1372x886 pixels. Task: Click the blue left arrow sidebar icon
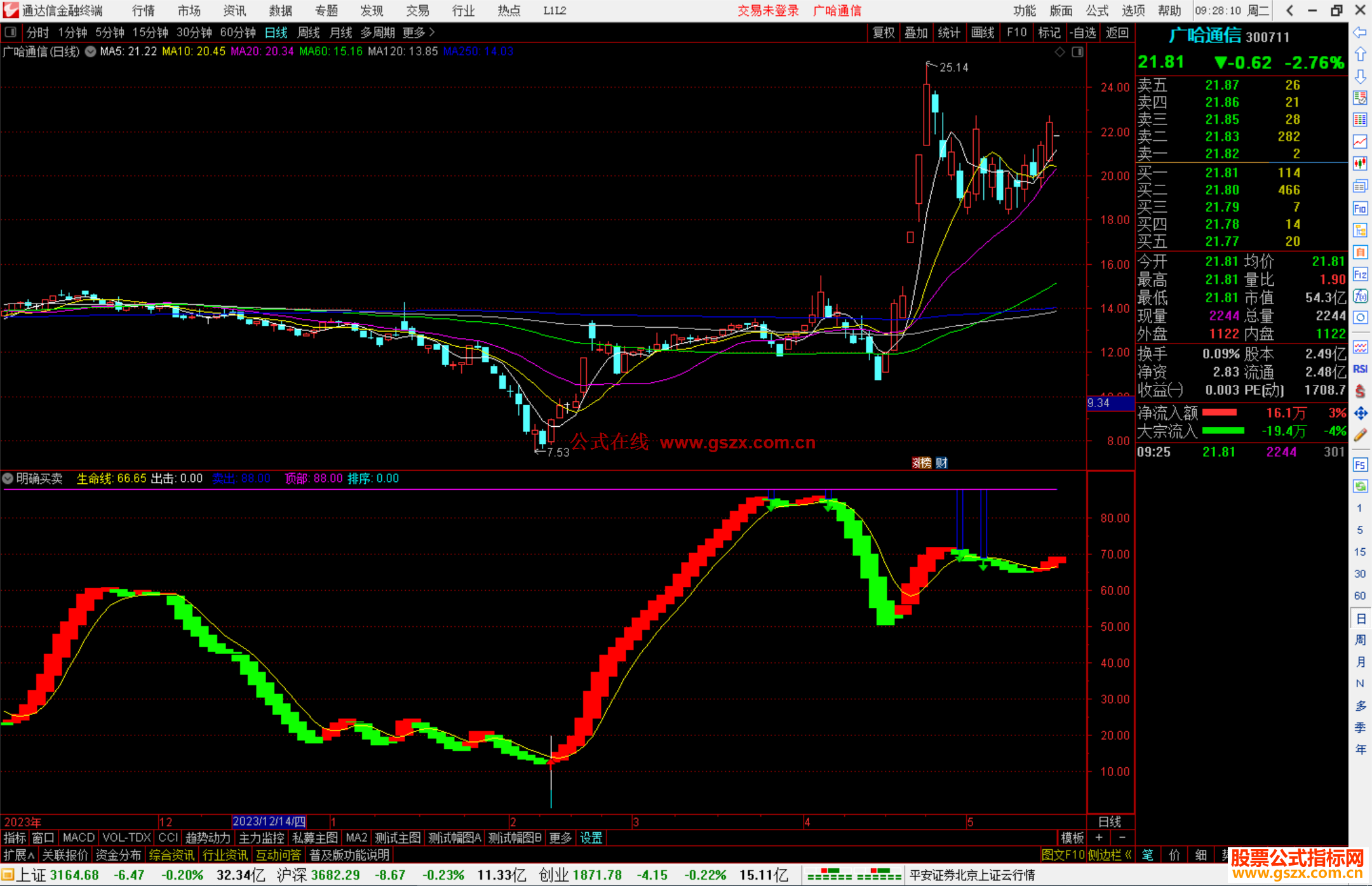coord(1360,32)
